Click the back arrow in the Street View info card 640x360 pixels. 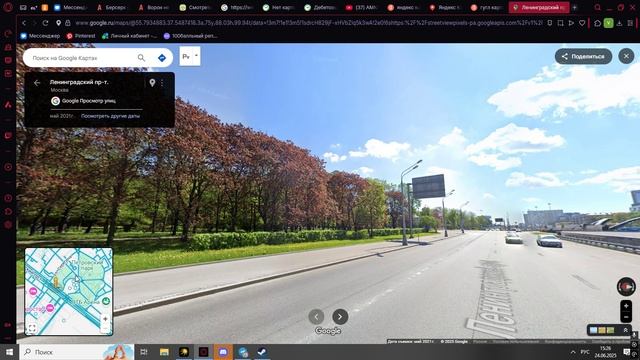click(37, 83)
